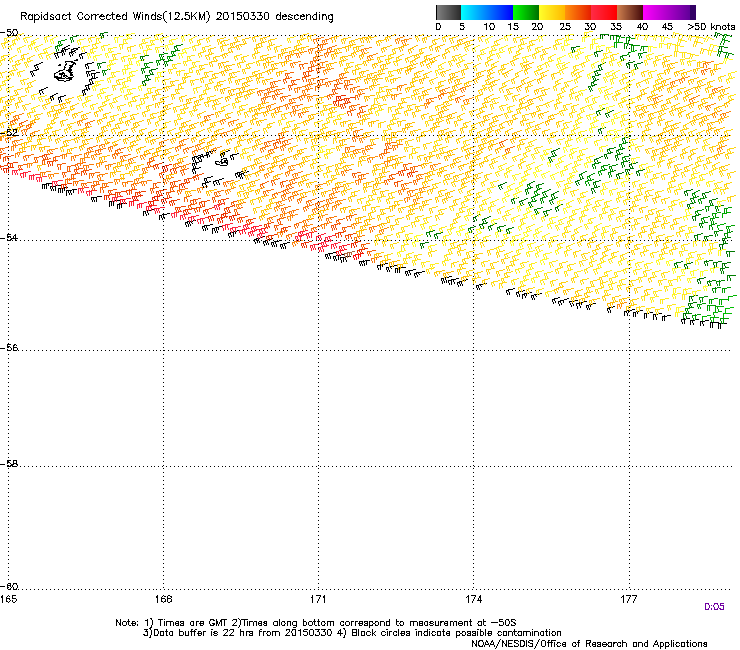Click the gray 0–5 knots legend swatch
Viewport: 740px width, 650px height.
click(x=448, y=12)
